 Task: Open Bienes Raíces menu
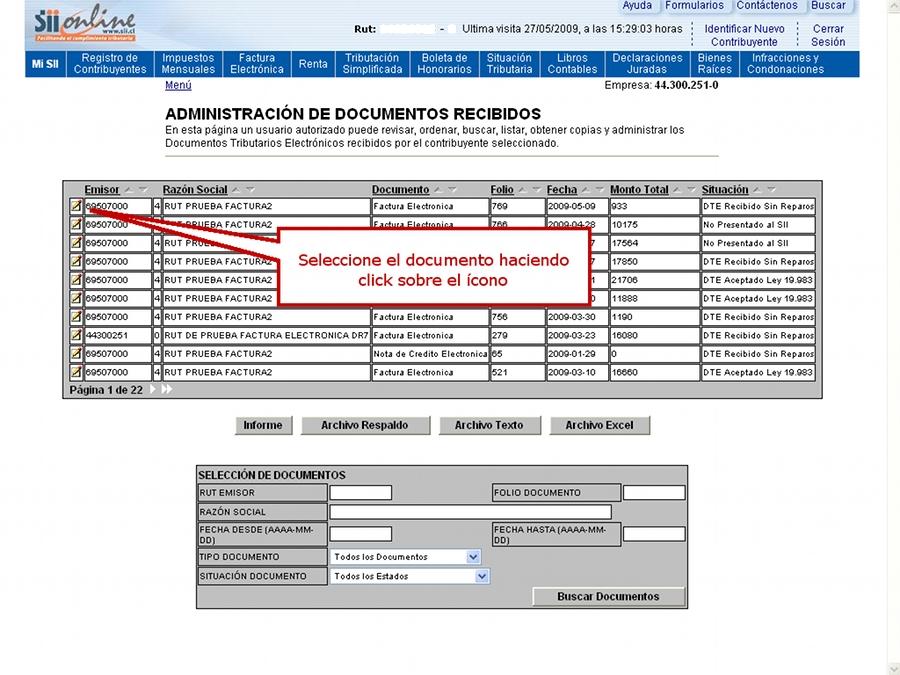(715, 64)
